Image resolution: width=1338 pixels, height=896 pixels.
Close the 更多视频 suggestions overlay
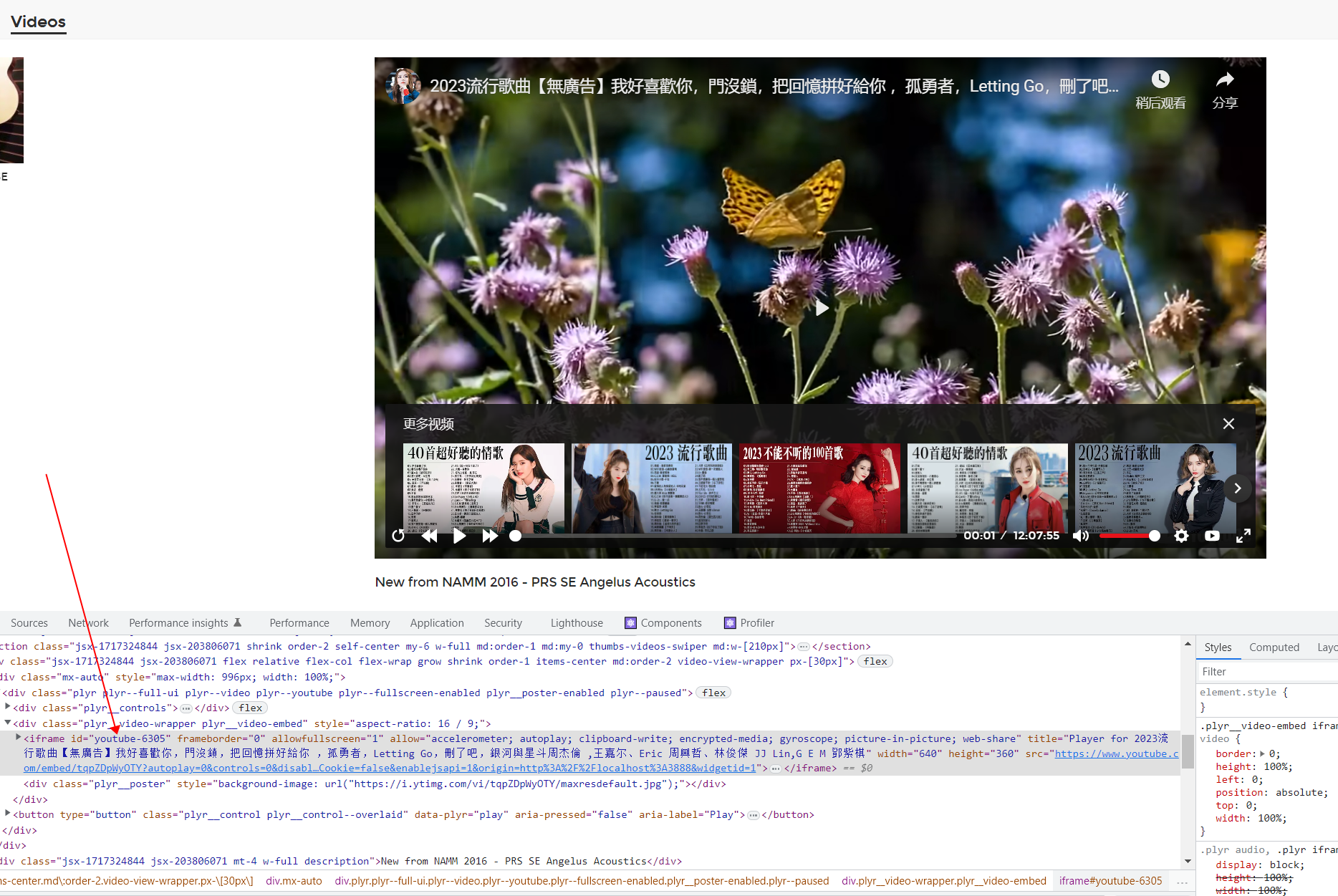[x=1228, y=423]
